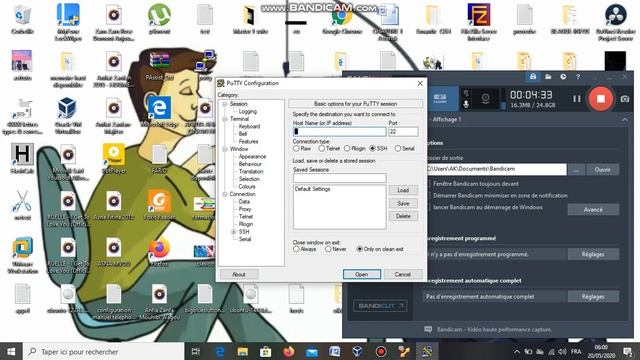Open Réglages for enregistrement automatique complet

click(593, 297)
